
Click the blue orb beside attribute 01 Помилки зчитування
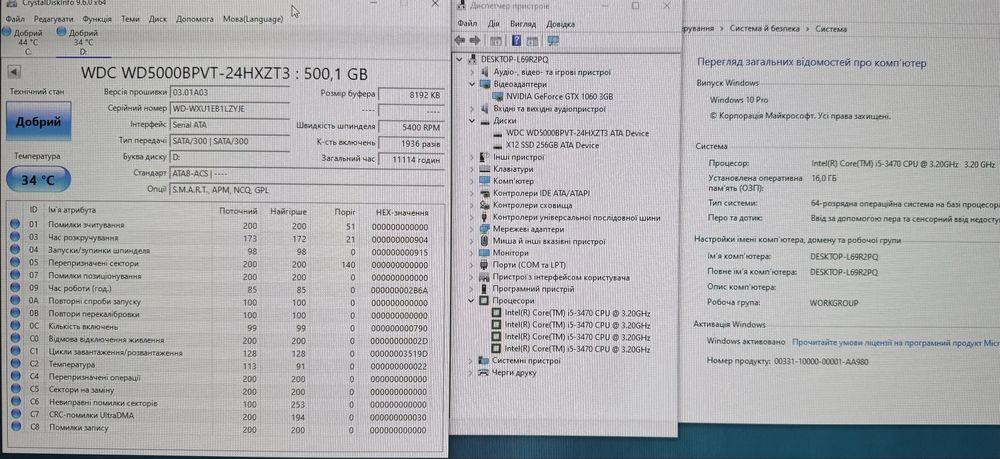15,224
